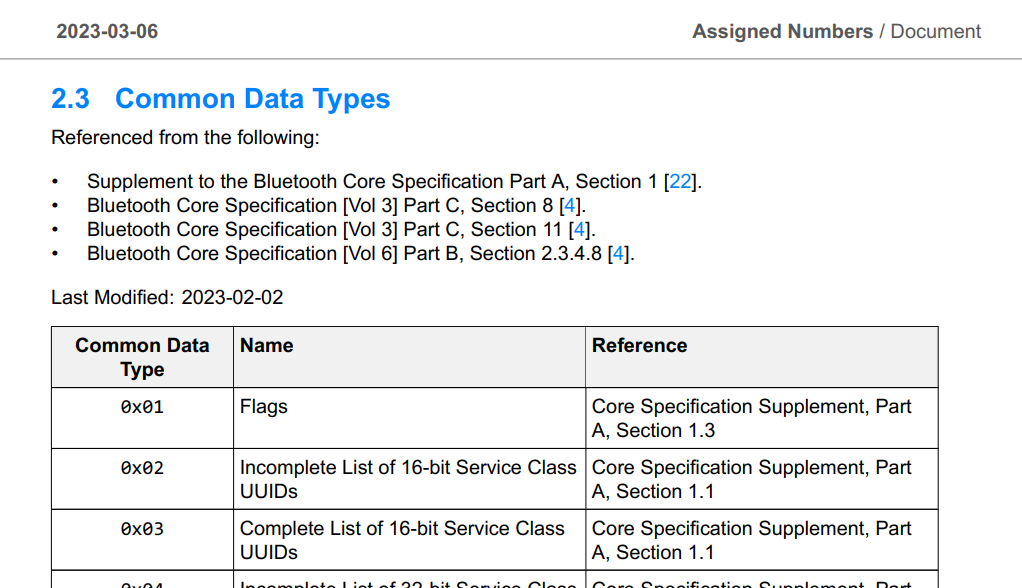Viewport: 1022px width, 588px height.
Task: Select the 0x02 table cell
Action: (x=142, y=479)
